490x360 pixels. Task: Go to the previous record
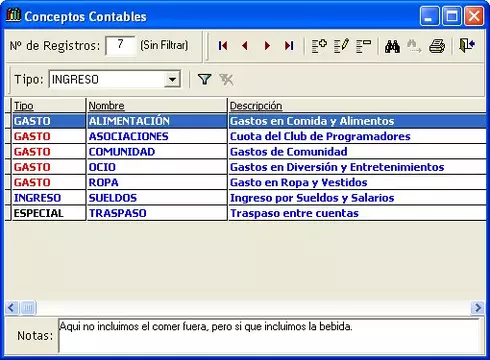pos(245,46)
